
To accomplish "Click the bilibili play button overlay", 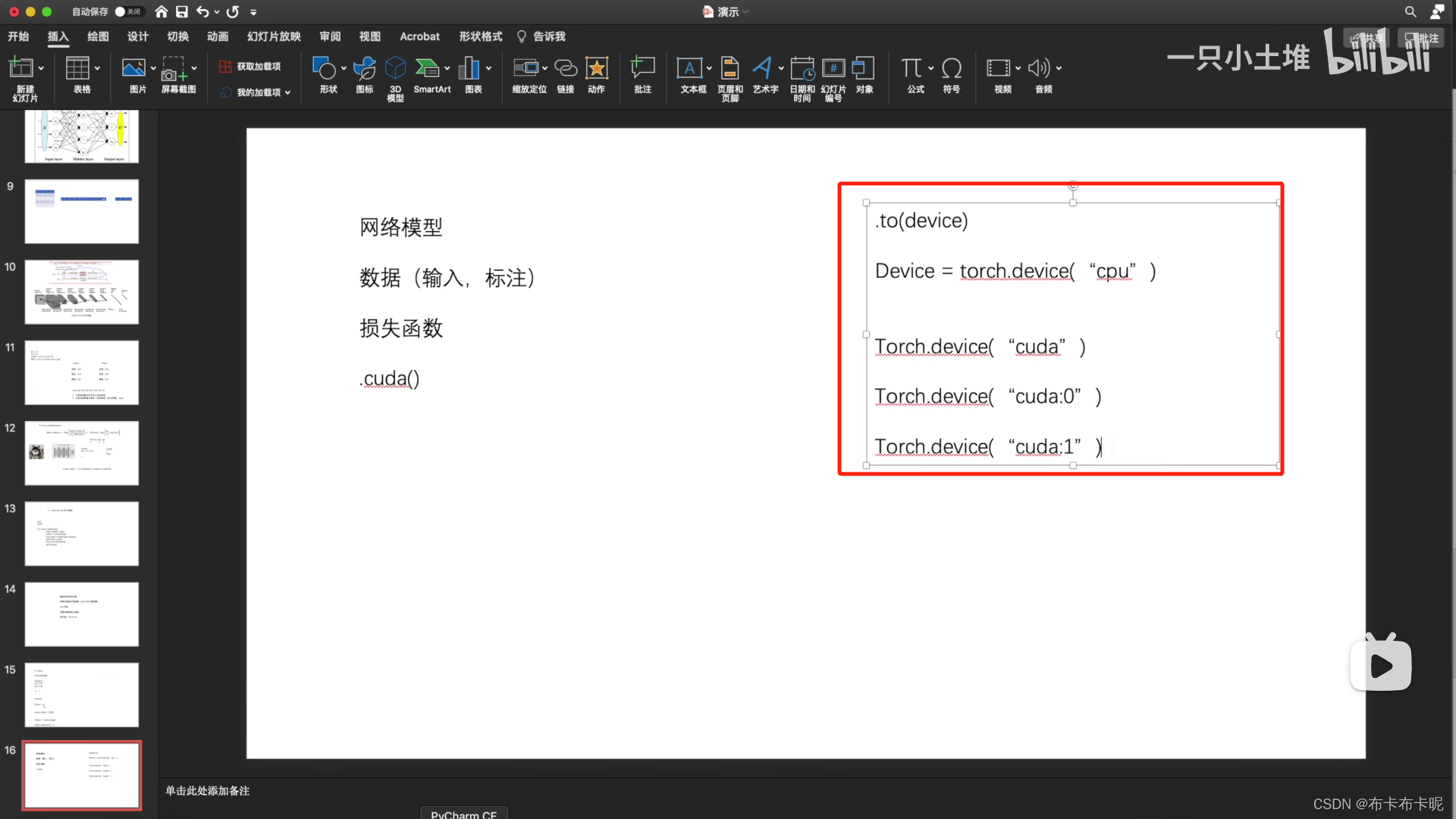I will pos(1381,664).
